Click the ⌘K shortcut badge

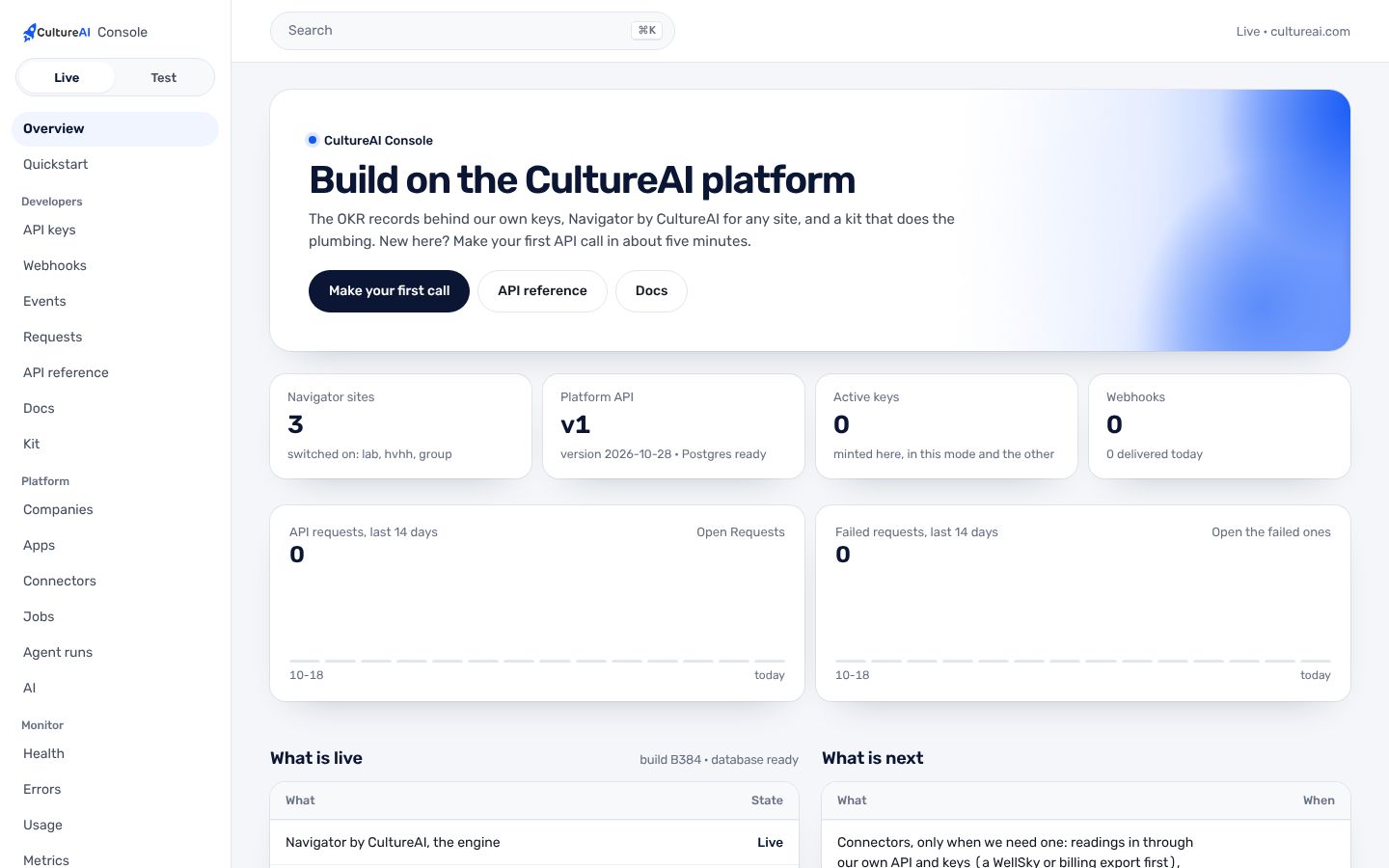pyautogui.click(x=646, y=31)
